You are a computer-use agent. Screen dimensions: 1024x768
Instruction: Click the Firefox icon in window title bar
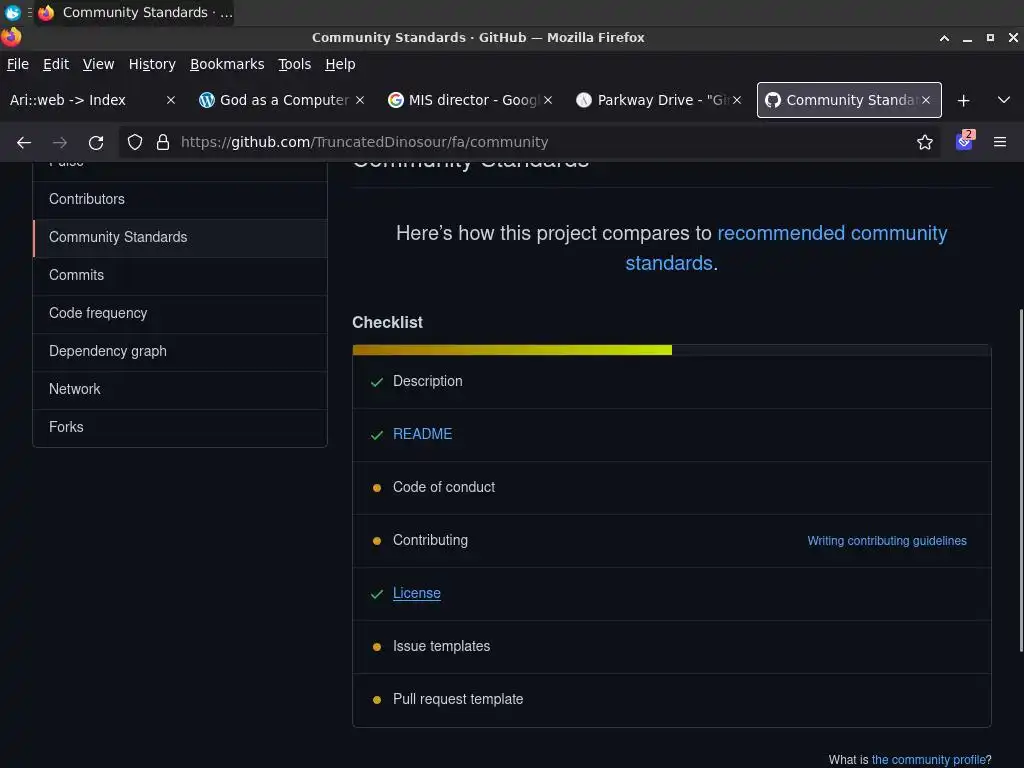(11, 37)
